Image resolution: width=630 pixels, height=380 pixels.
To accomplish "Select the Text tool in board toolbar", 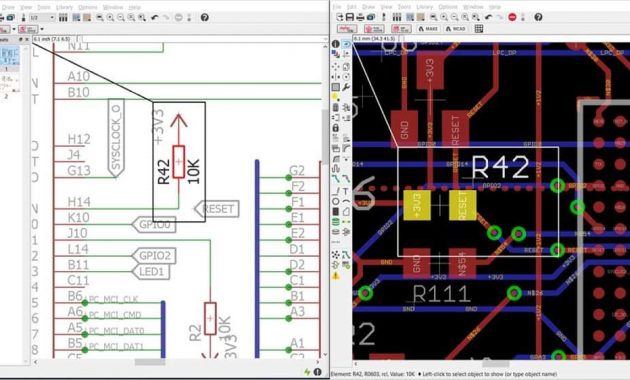I will pyautogui.click(x=346, y=191).
